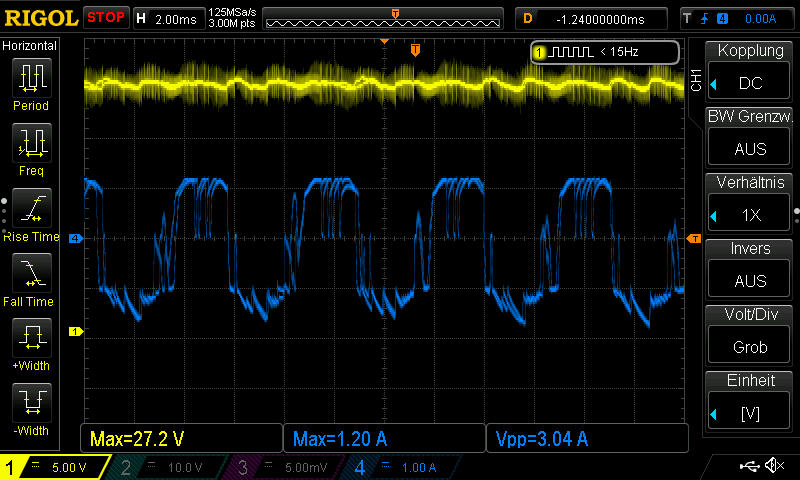Click the blue arrow beside Einheit [V]
Image resolution: width=800 pixels, height=480 pixels.
714,414
